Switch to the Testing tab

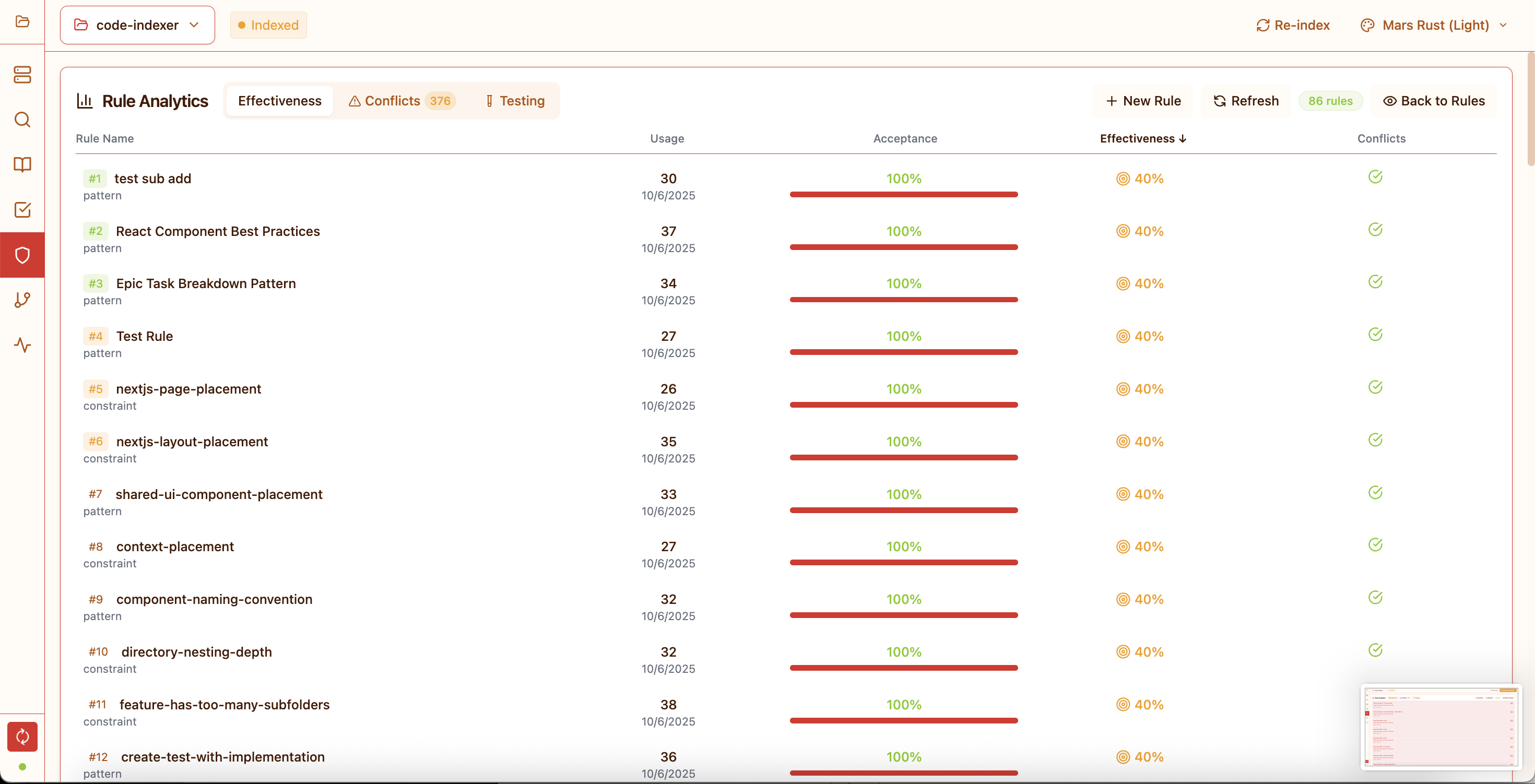pos(515,101)
